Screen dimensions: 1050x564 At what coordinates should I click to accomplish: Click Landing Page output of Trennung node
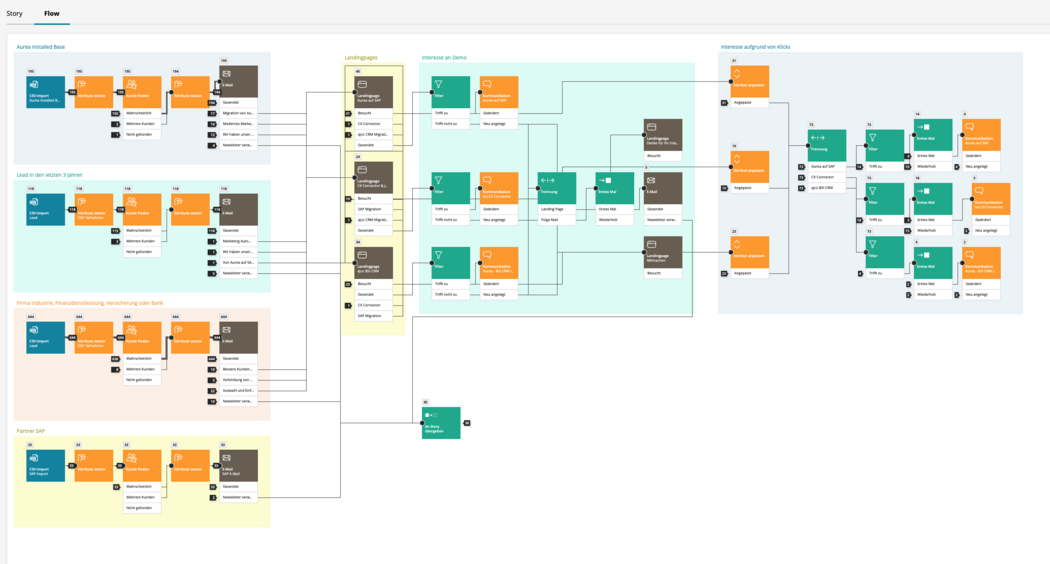coord(556,209)
